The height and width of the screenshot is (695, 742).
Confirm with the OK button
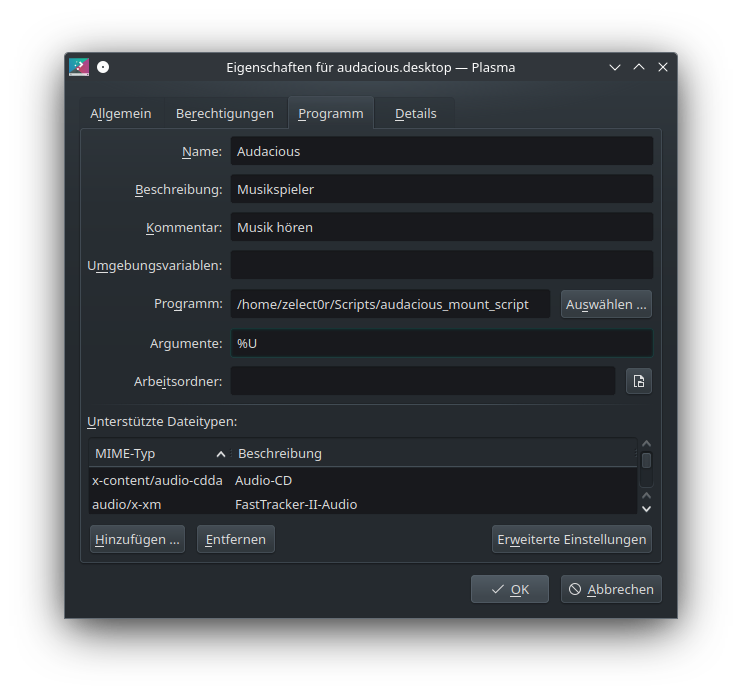click(x=510, y=589)
